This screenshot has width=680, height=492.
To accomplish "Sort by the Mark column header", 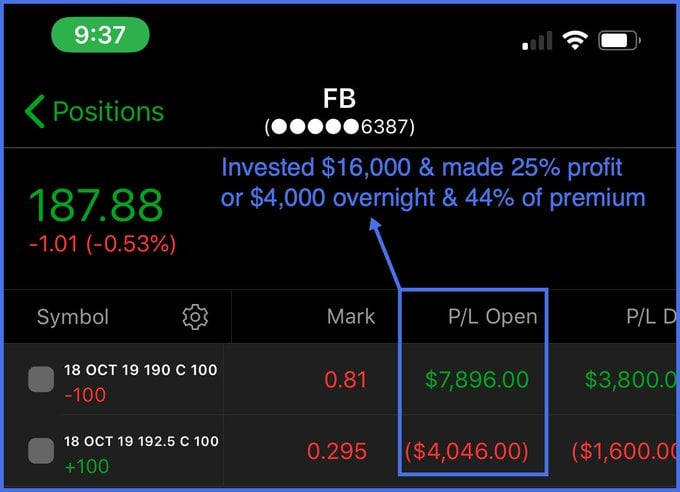I will (x=351, y=317).
